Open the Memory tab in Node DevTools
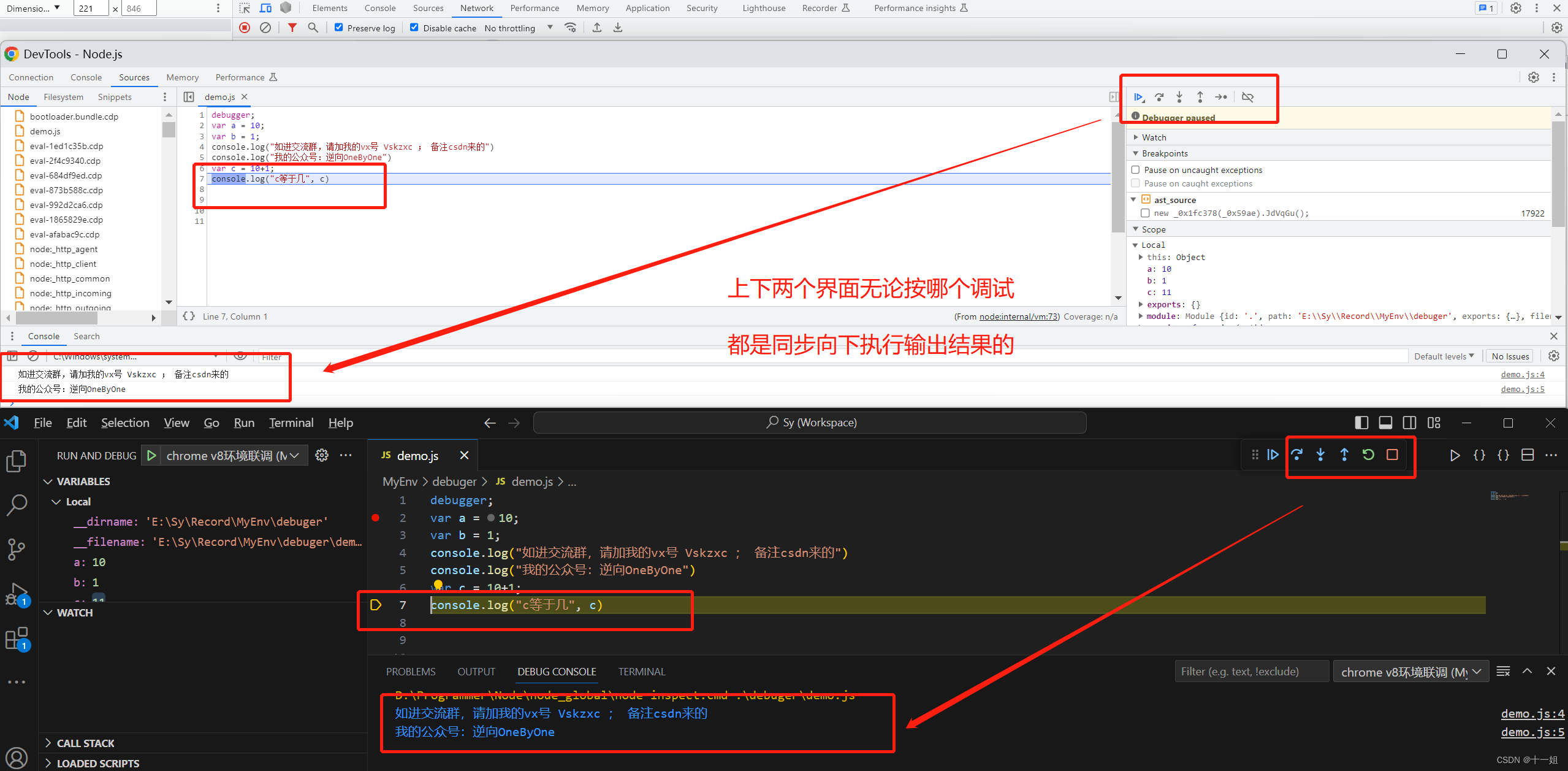 pos(182,77)
